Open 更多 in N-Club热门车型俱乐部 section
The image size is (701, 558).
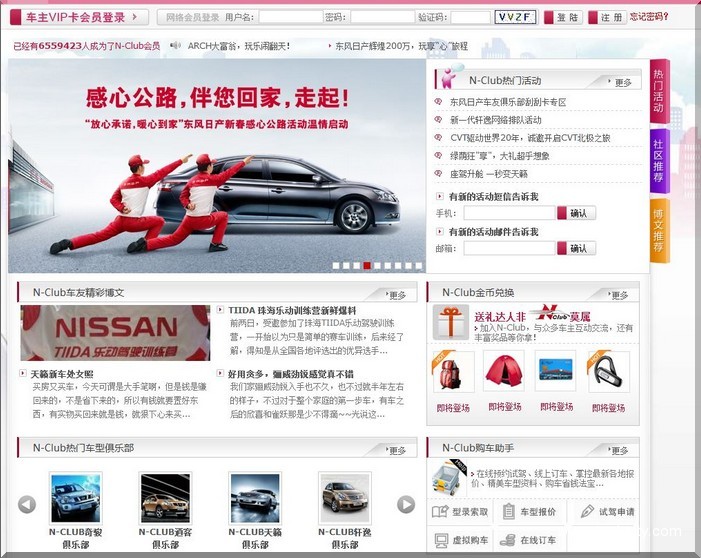point(396,450)
